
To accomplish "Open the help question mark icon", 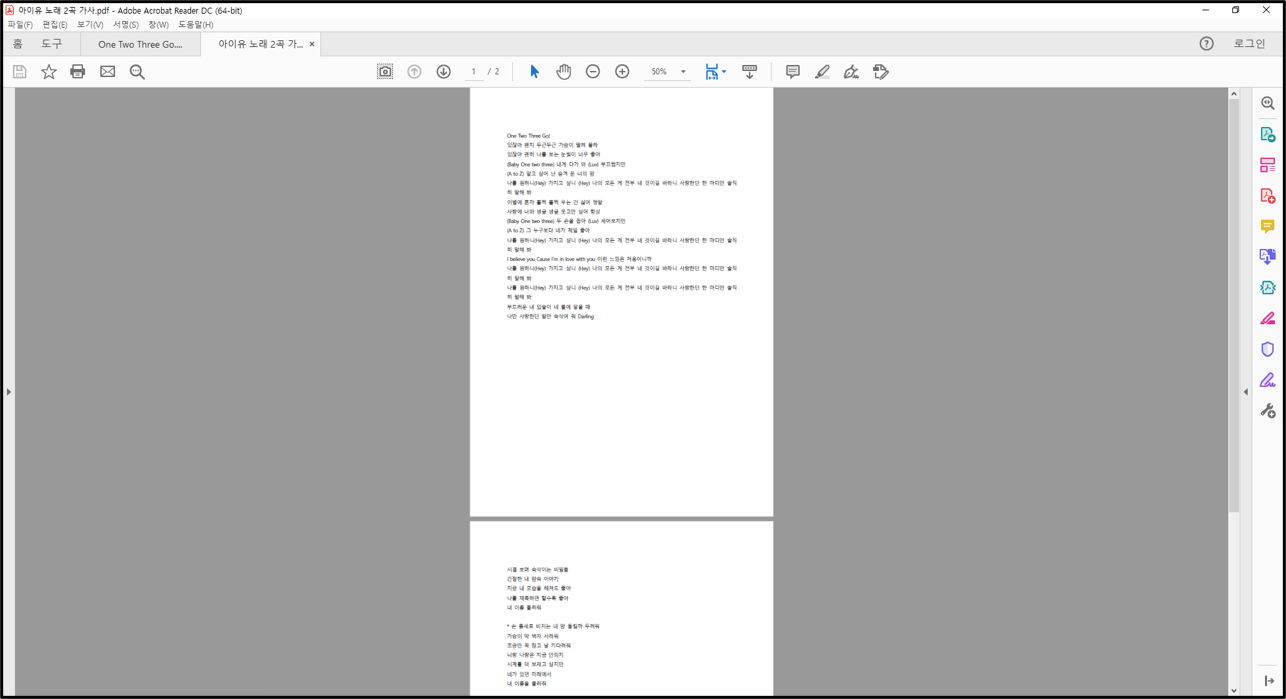I will (x=1206, y=44).
